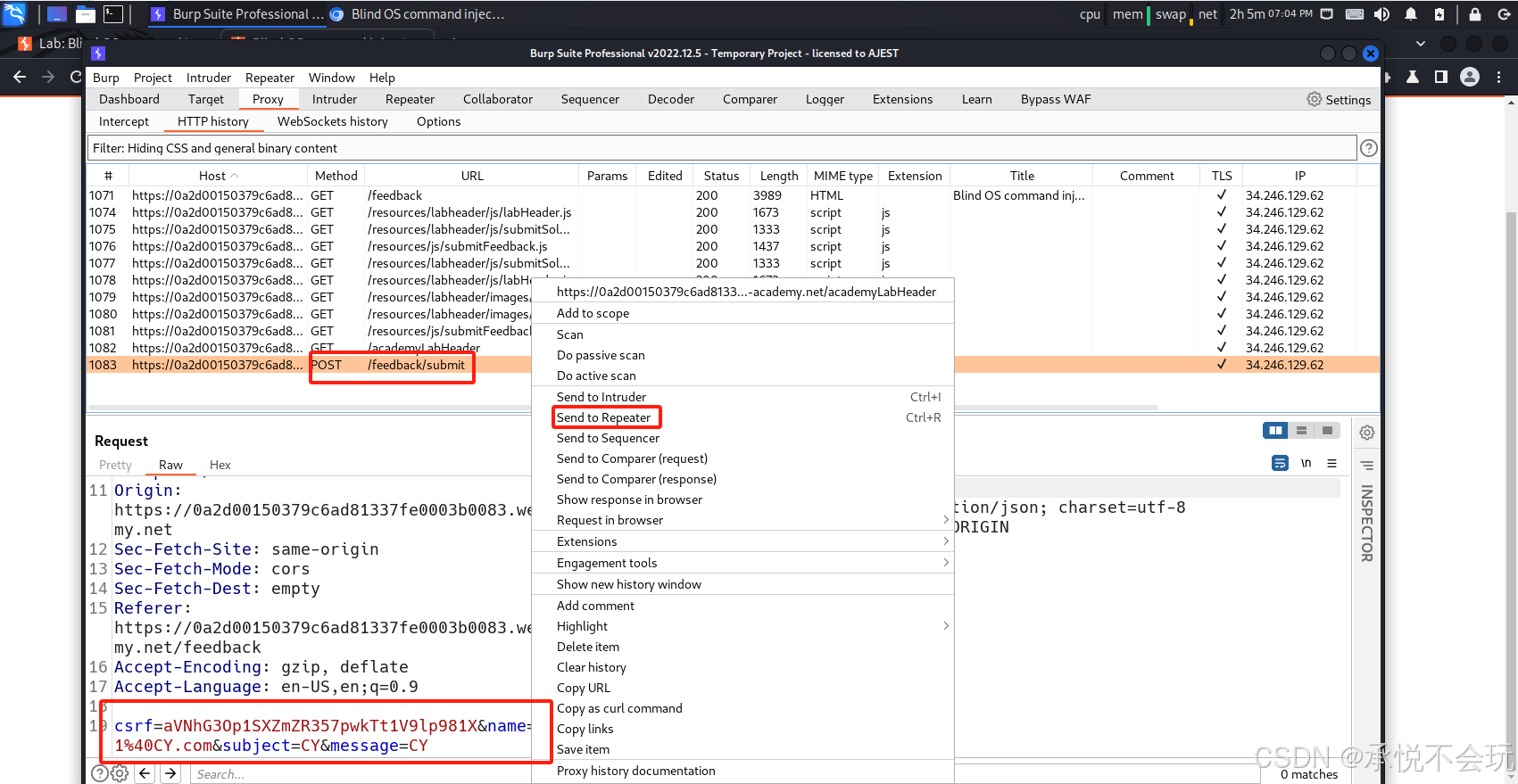
Task: Click the Inspector panel alignment icon
Action: tap(1366, 465)
